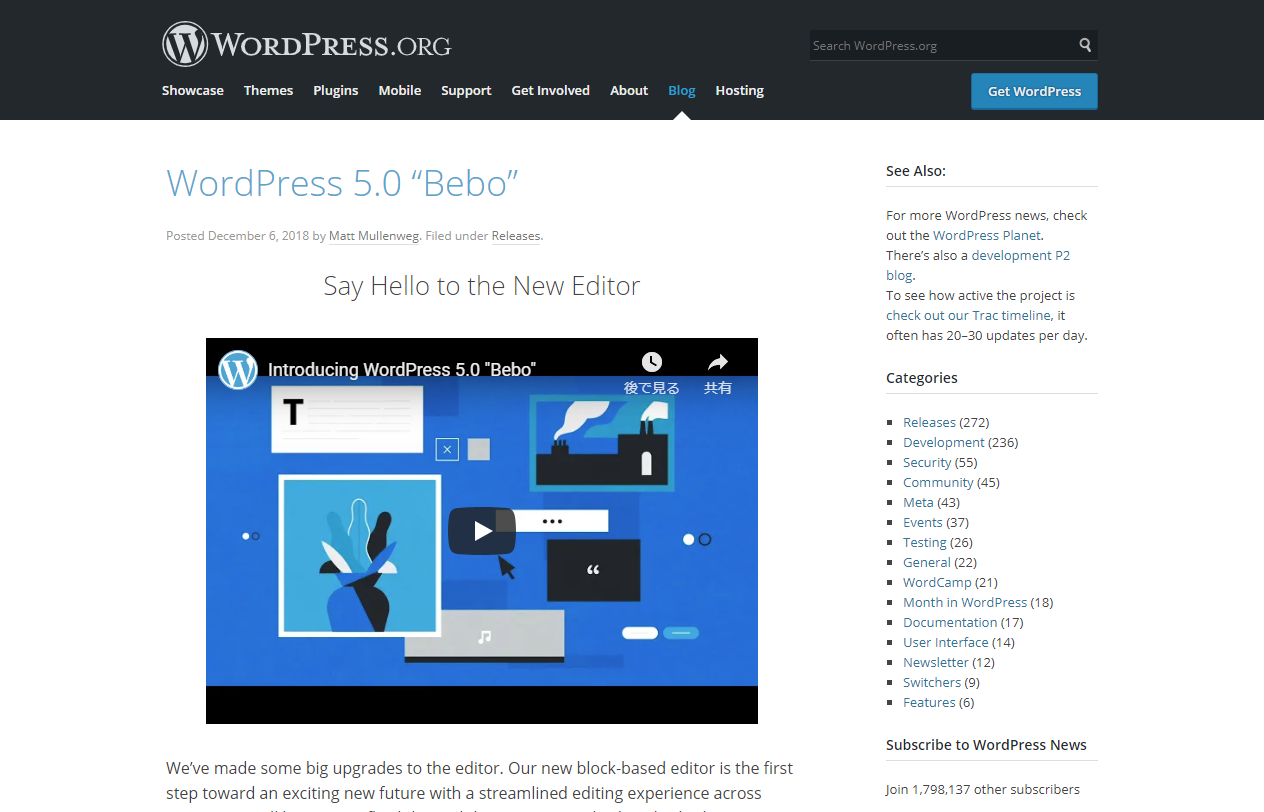Click the Share arrow icon on video

(x=718, y=361)
